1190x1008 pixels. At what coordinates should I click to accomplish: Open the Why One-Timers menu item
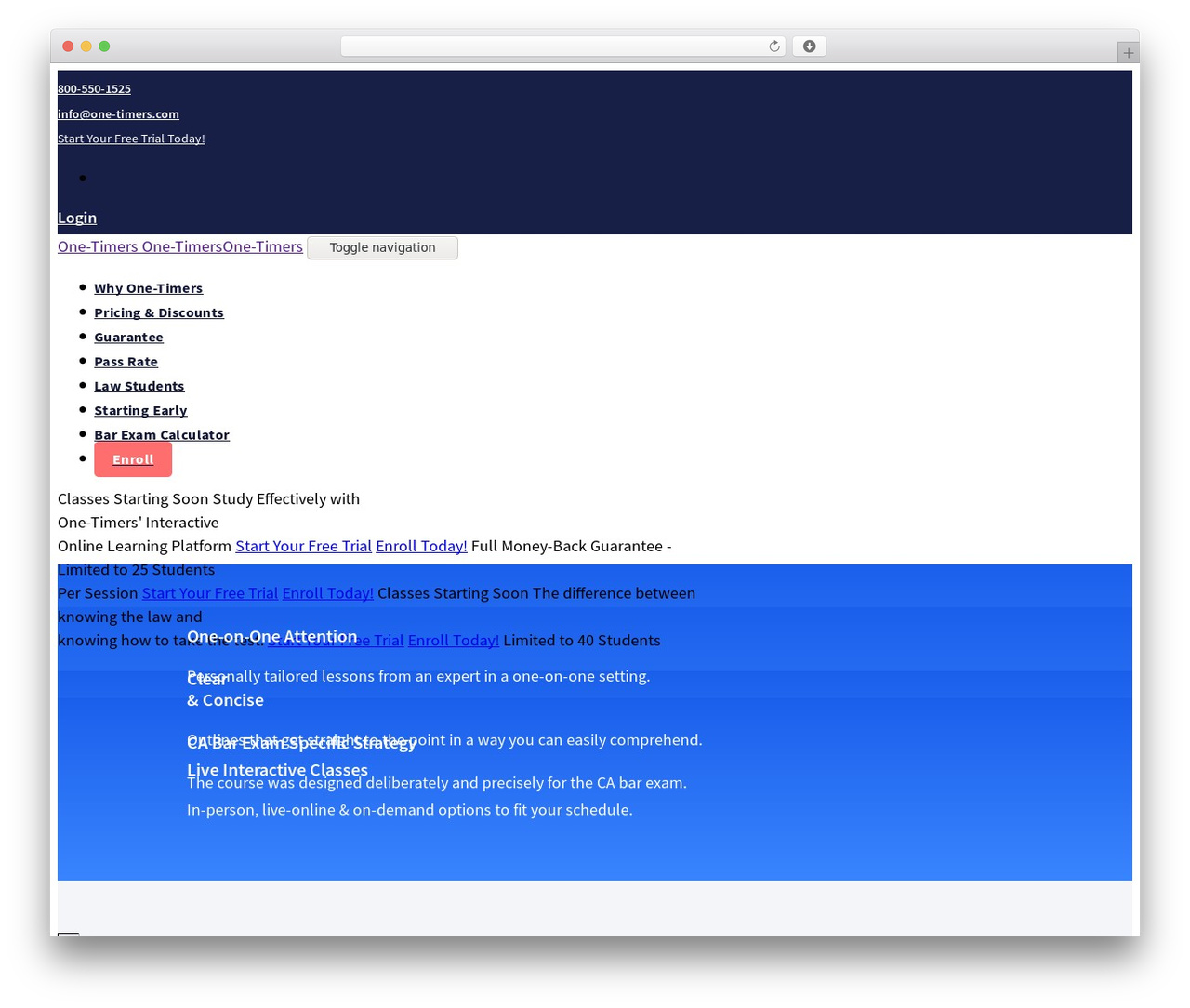148,288
